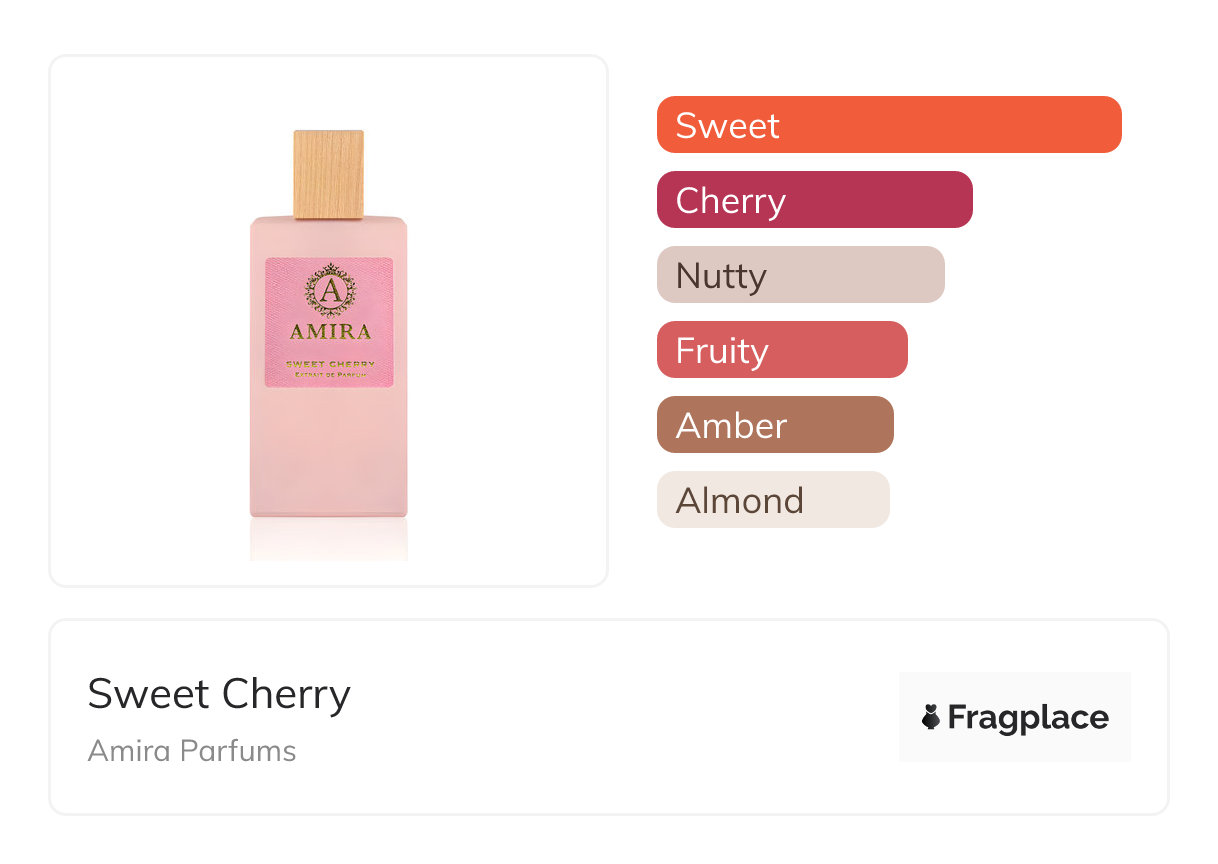This screenshot has width=1218, height=864.
Task: Click the plain pink glass below the bottle label
Action: point(328,450)
